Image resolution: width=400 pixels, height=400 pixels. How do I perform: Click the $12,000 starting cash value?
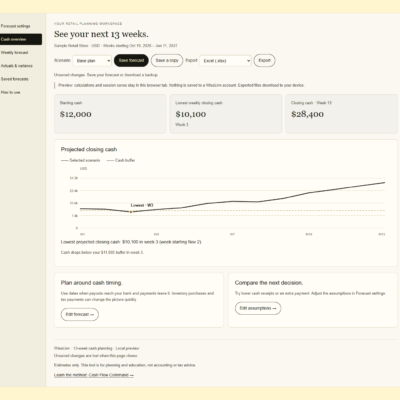[x=76, y=114]
